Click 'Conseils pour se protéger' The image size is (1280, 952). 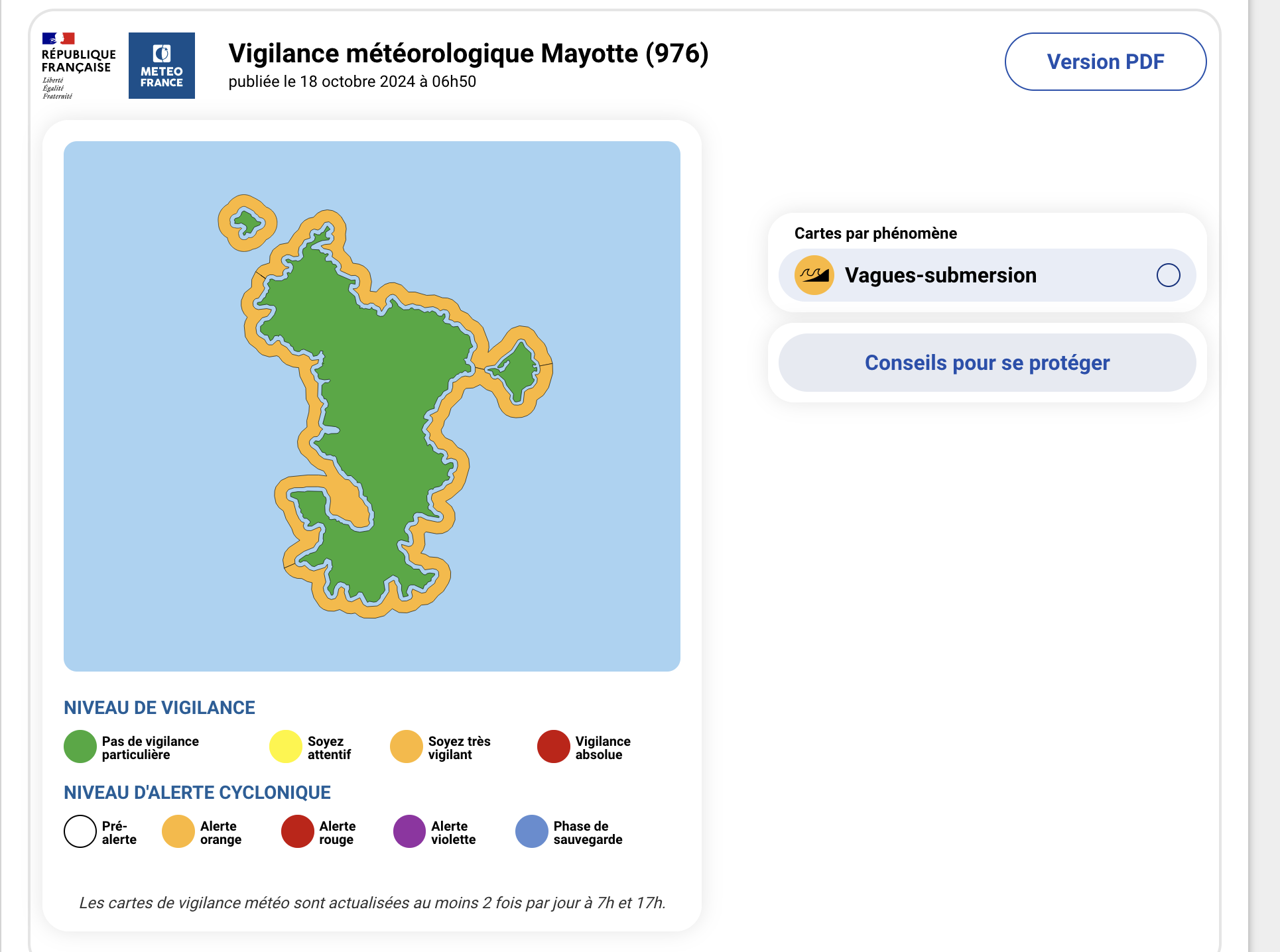(986, 362)
